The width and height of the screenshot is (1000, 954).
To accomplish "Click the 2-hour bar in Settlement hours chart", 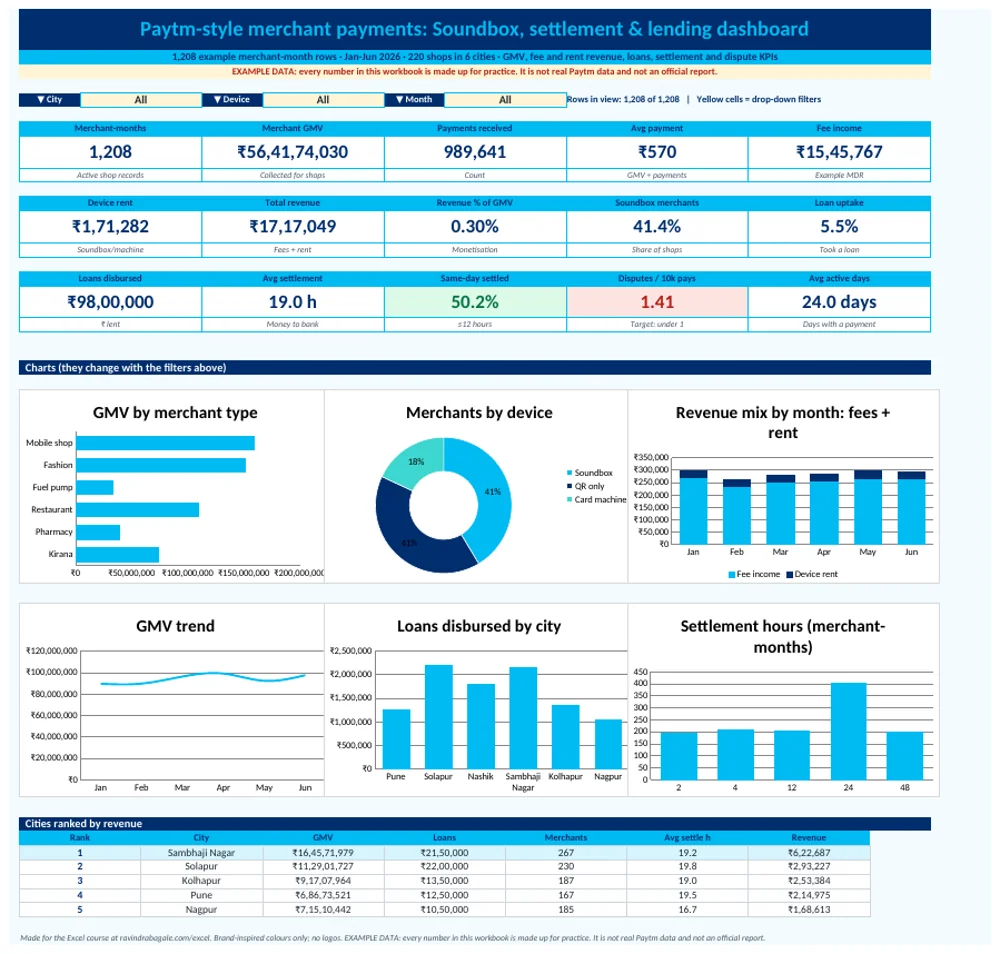I will [679, 756].
